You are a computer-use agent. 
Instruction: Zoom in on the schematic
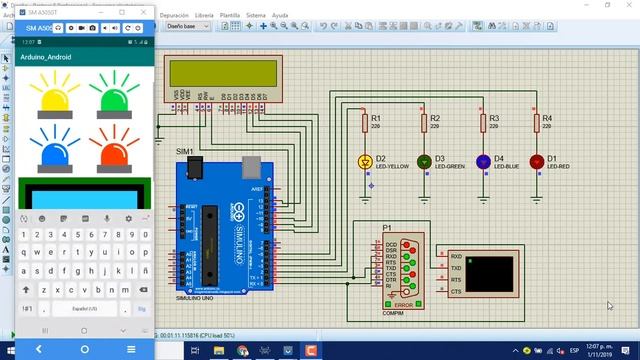click(x=273, y=26)
